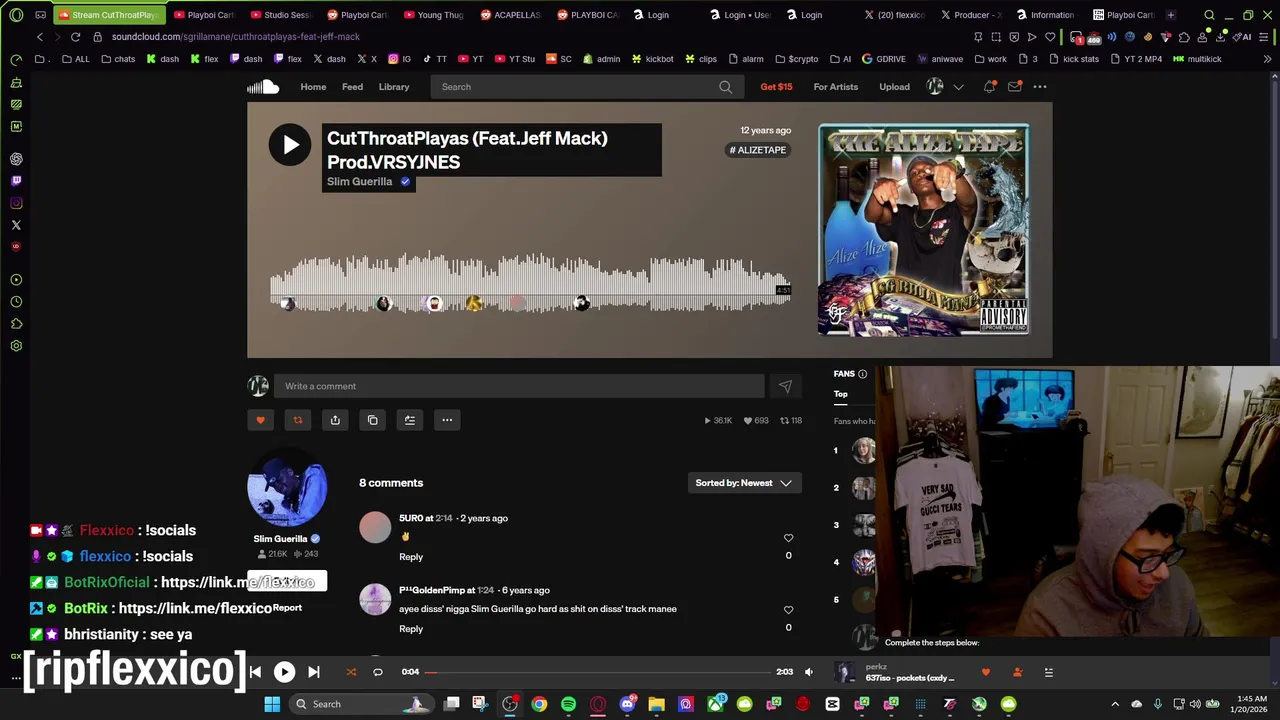
Task: Select the Top fans tab
Action: (x=841, y=394)
